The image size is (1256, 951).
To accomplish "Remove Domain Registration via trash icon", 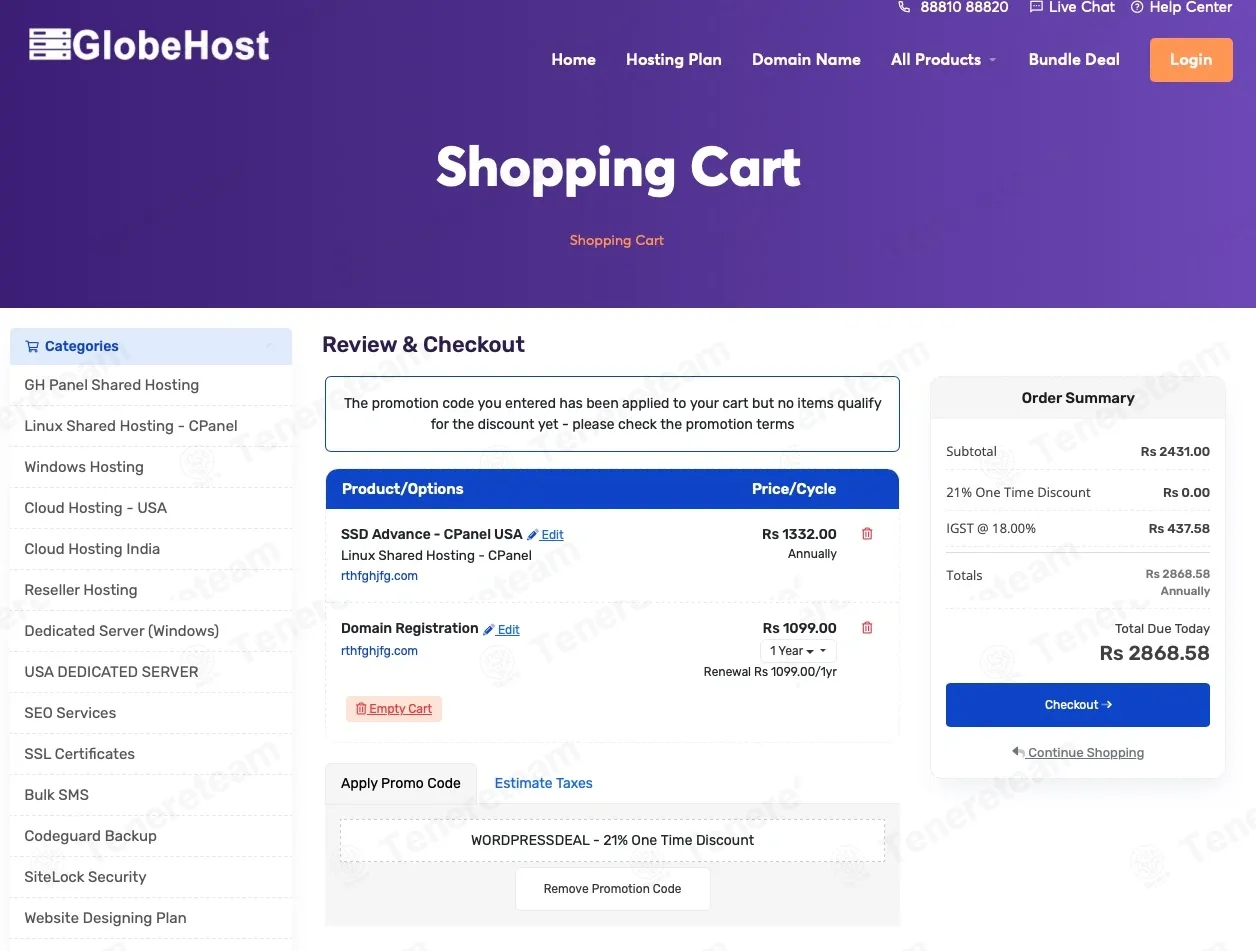I will tap(867, 628).
